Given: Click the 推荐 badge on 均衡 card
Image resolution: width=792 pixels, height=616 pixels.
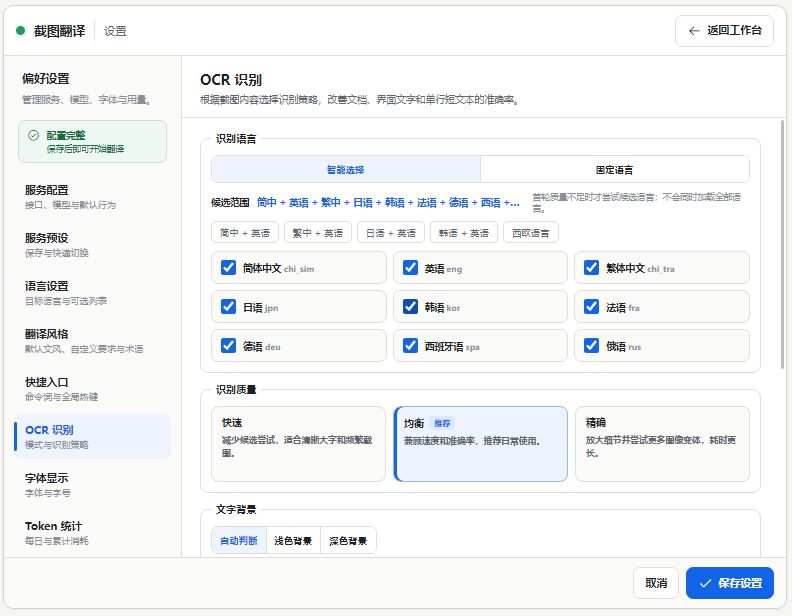Looking at the screenshot, I should click(x=442, y=423).
